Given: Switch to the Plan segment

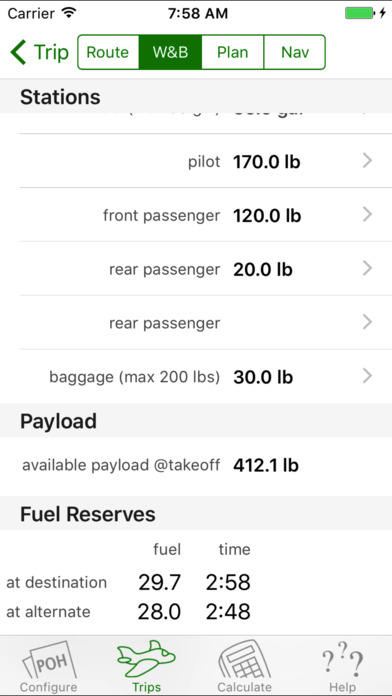Looking at the screenshot, I should pyautogui.click(x=233, y=52).
